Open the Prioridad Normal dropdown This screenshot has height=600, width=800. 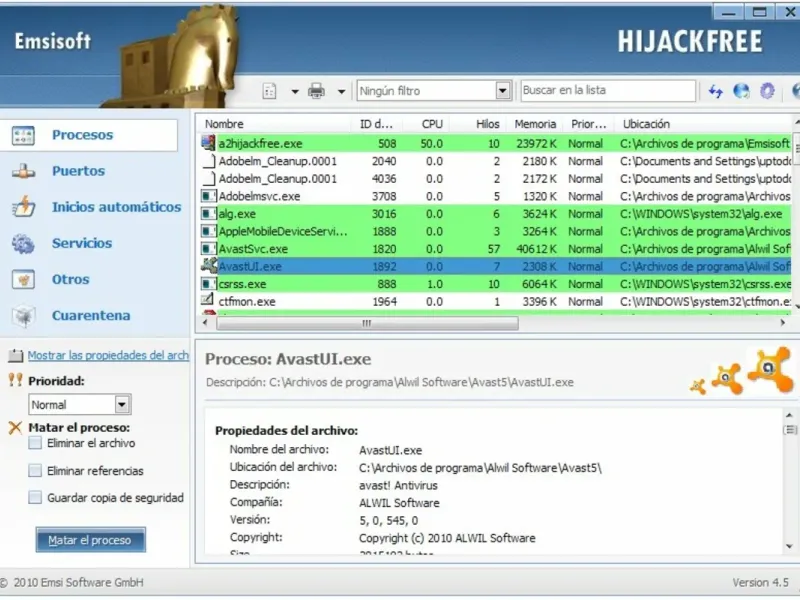(x=80, y=405)
